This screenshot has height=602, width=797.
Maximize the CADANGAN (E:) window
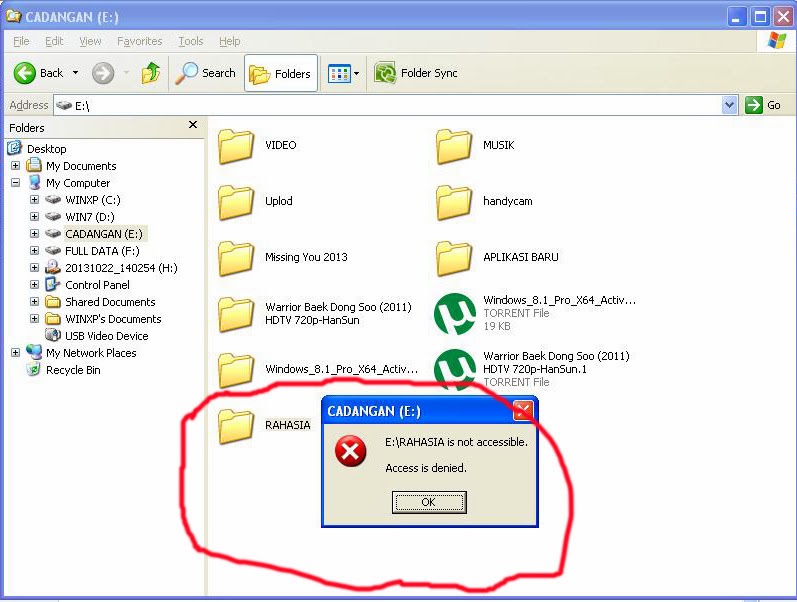coord(760,17)
